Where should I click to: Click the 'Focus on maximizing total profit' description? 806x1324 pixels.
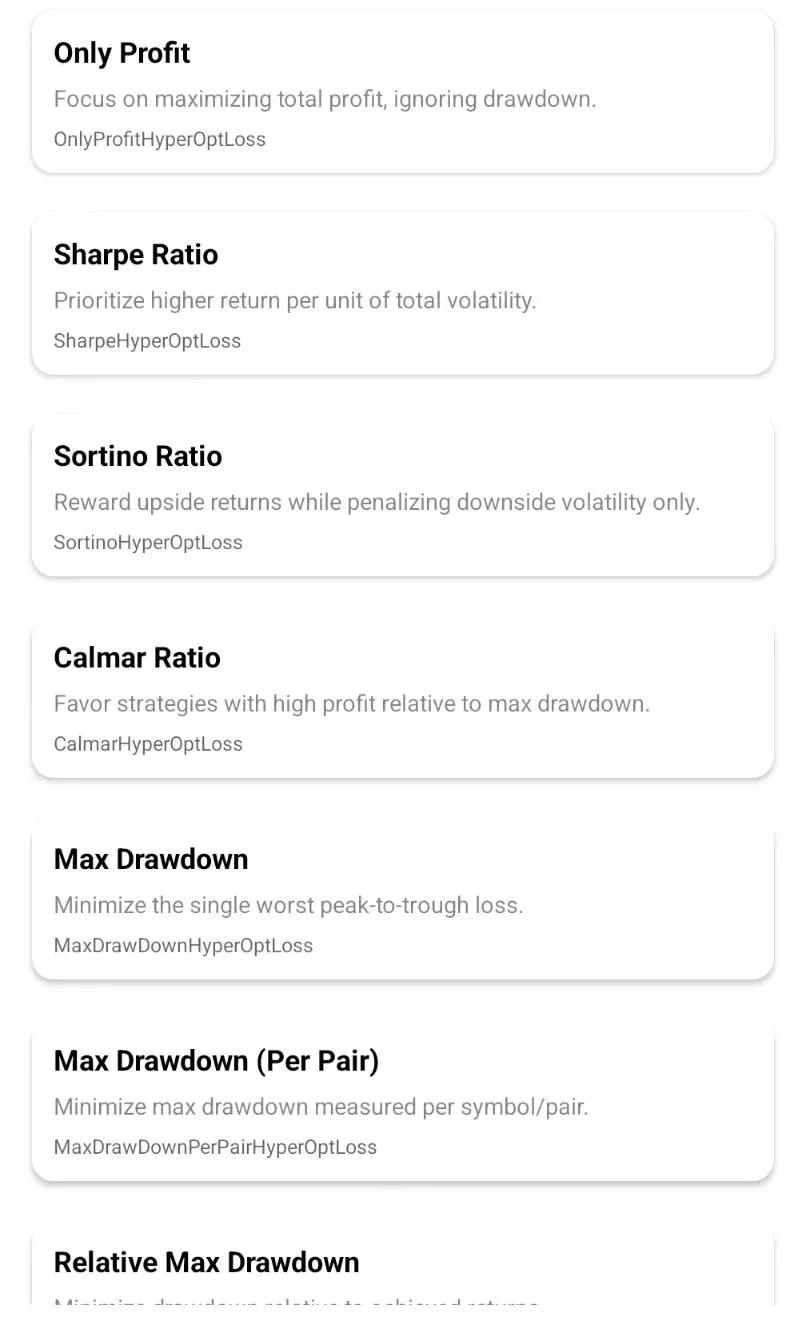324,99
